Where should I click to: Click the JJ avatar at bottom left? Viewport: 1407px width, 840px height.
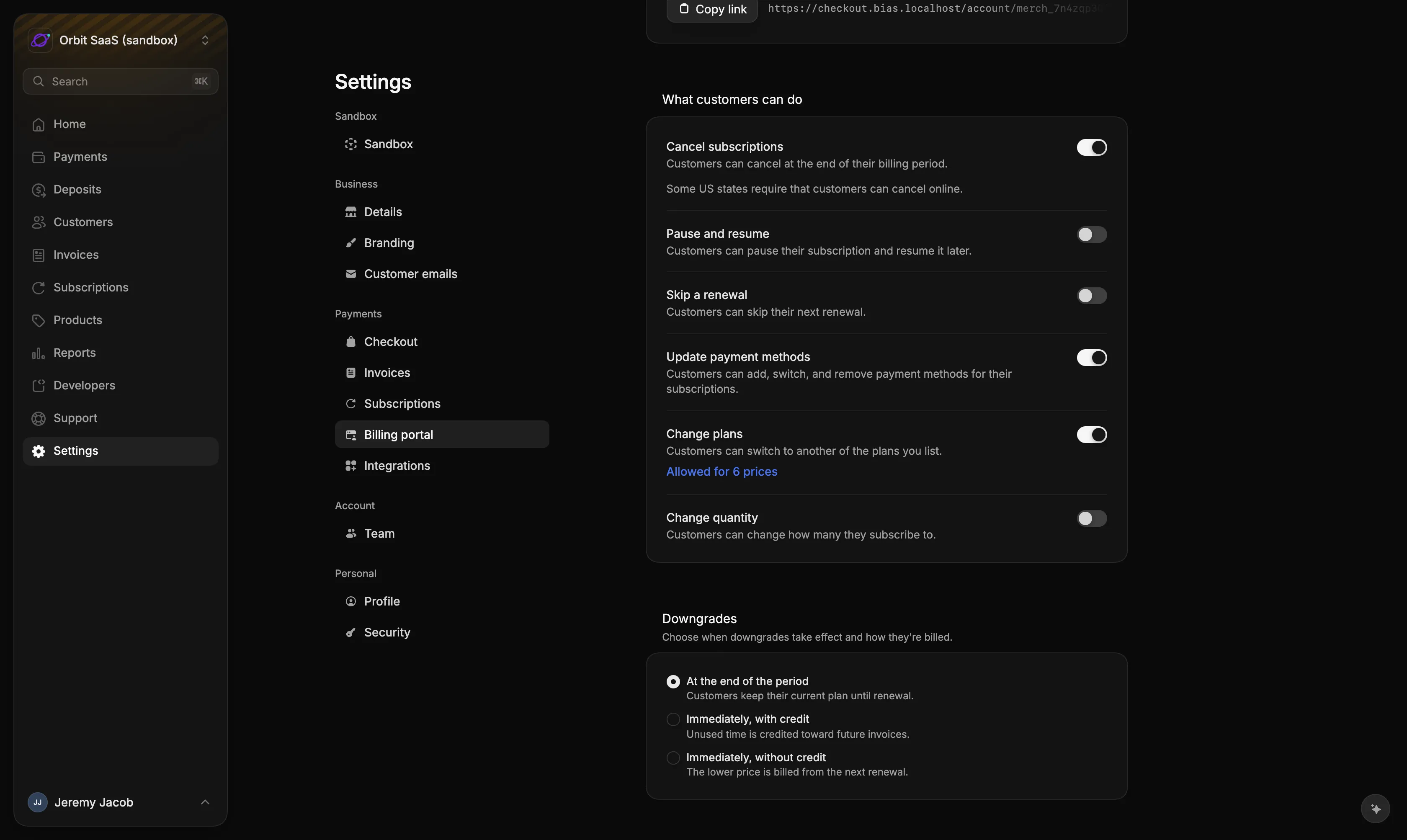37,802
